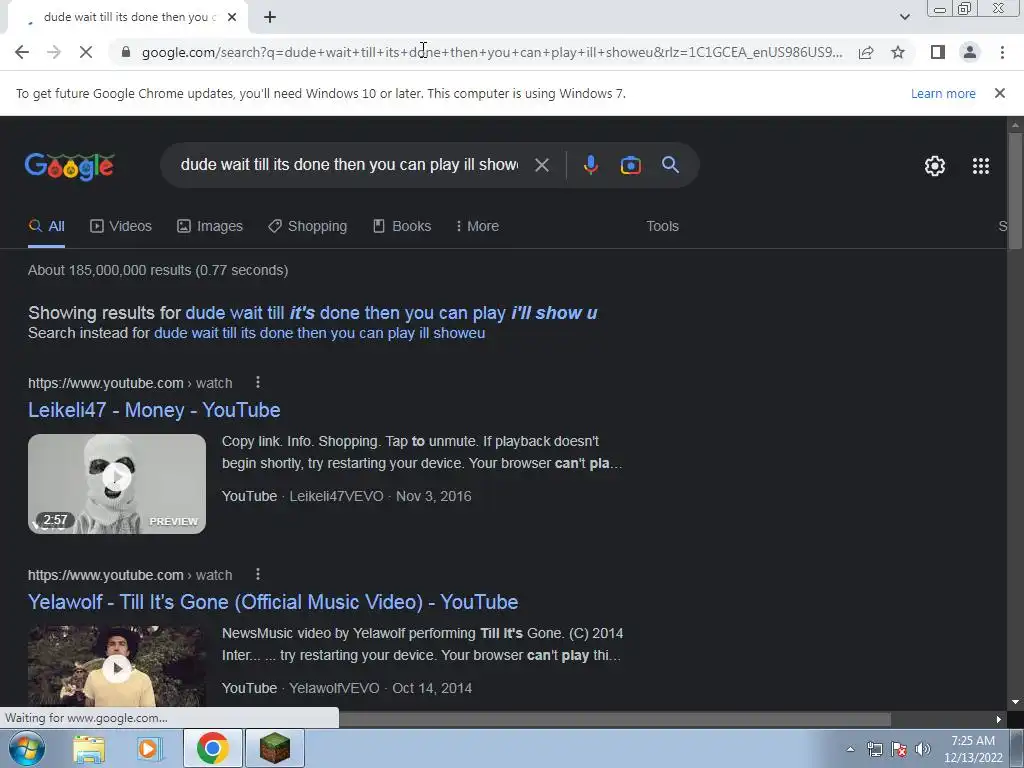Click the "Leikeli47VEVO" channel text
This screenshot has width=1024, height=768.
point(336,496)
